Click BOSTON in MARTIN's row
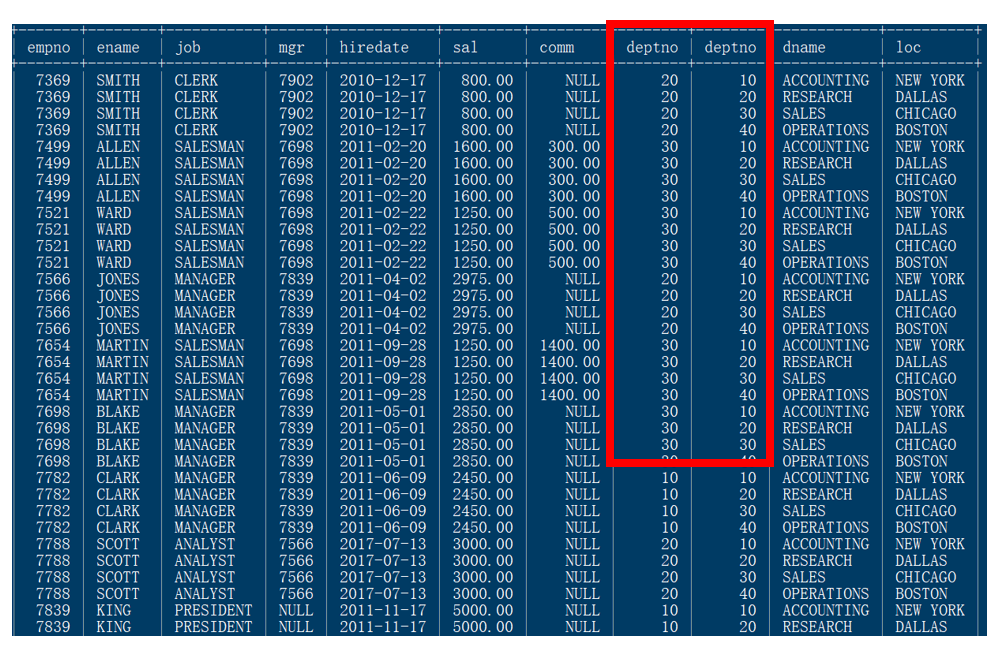 click(x=921, y=395)
